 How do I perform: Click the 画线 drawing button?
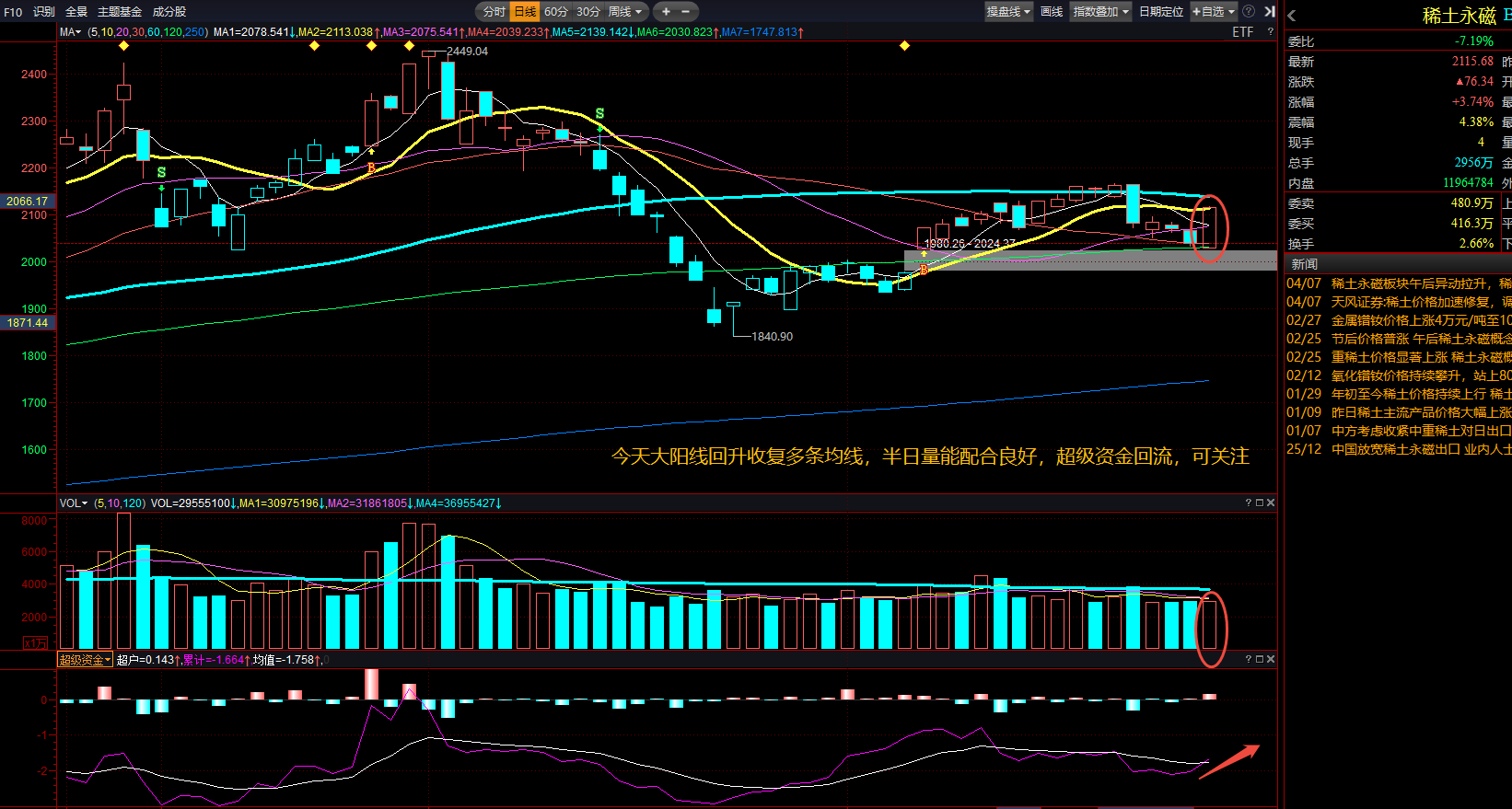(1052, 12)
